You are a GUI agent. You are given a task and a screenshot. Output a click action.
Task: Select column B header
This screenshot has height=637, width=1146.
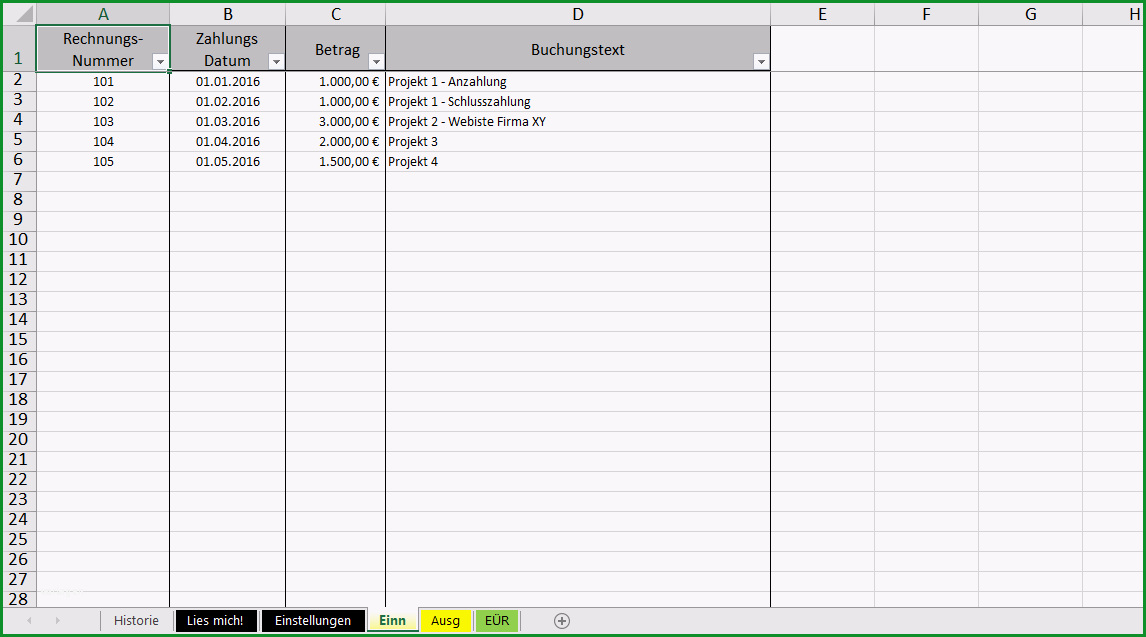[228, 14]
